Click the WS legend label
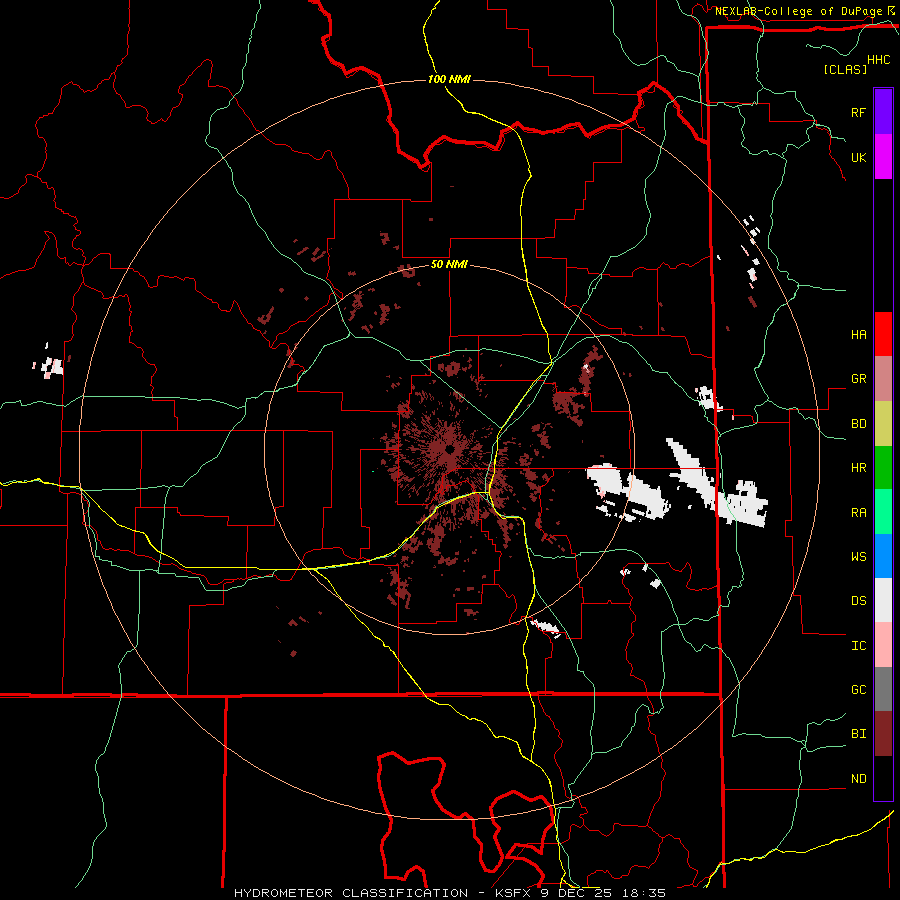Viewport: 900px width, 900px height. point(858,557)
